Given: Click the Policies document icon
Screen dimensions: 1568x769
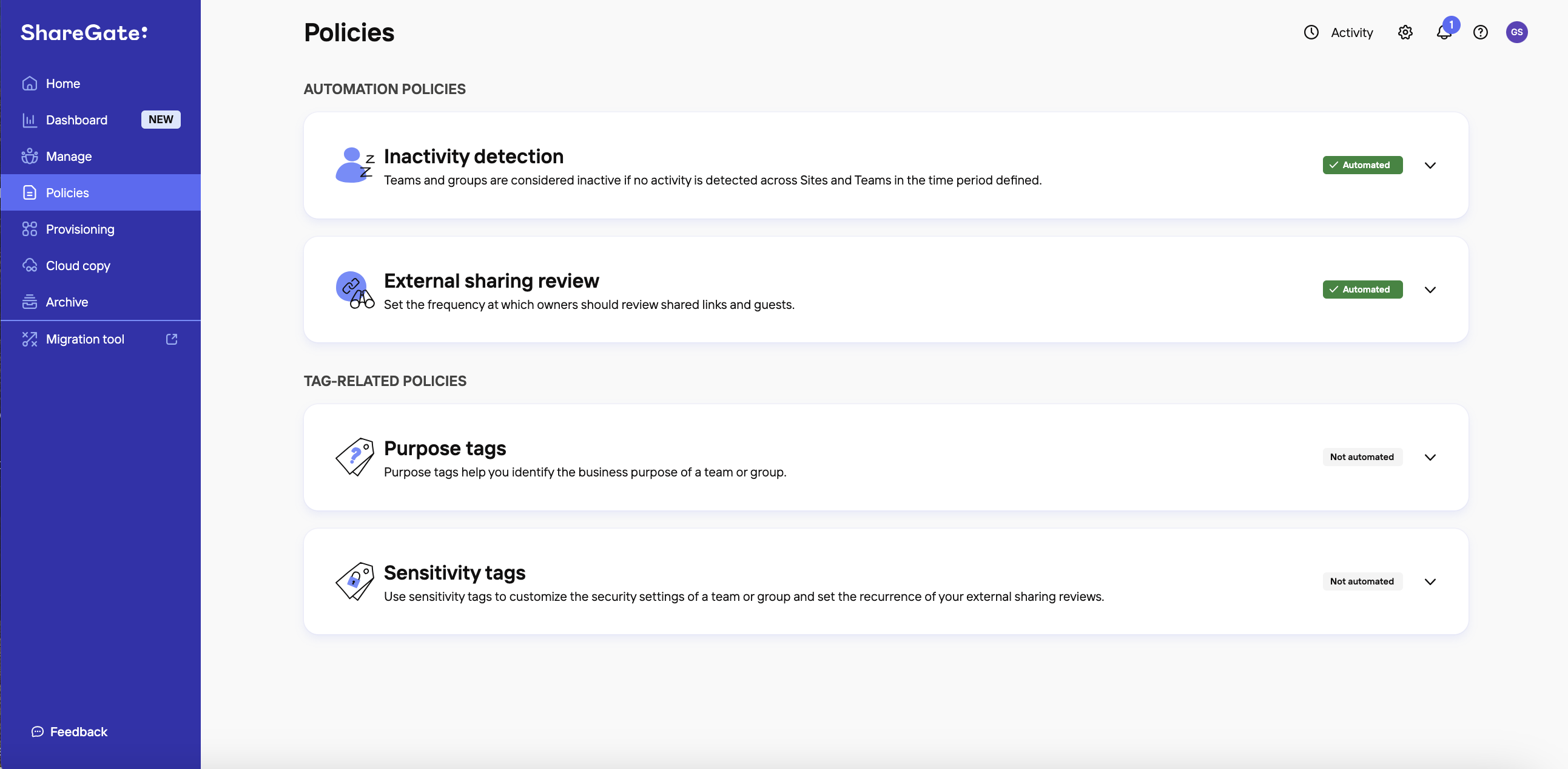Looking at the screenshot, I should point(30,193).
